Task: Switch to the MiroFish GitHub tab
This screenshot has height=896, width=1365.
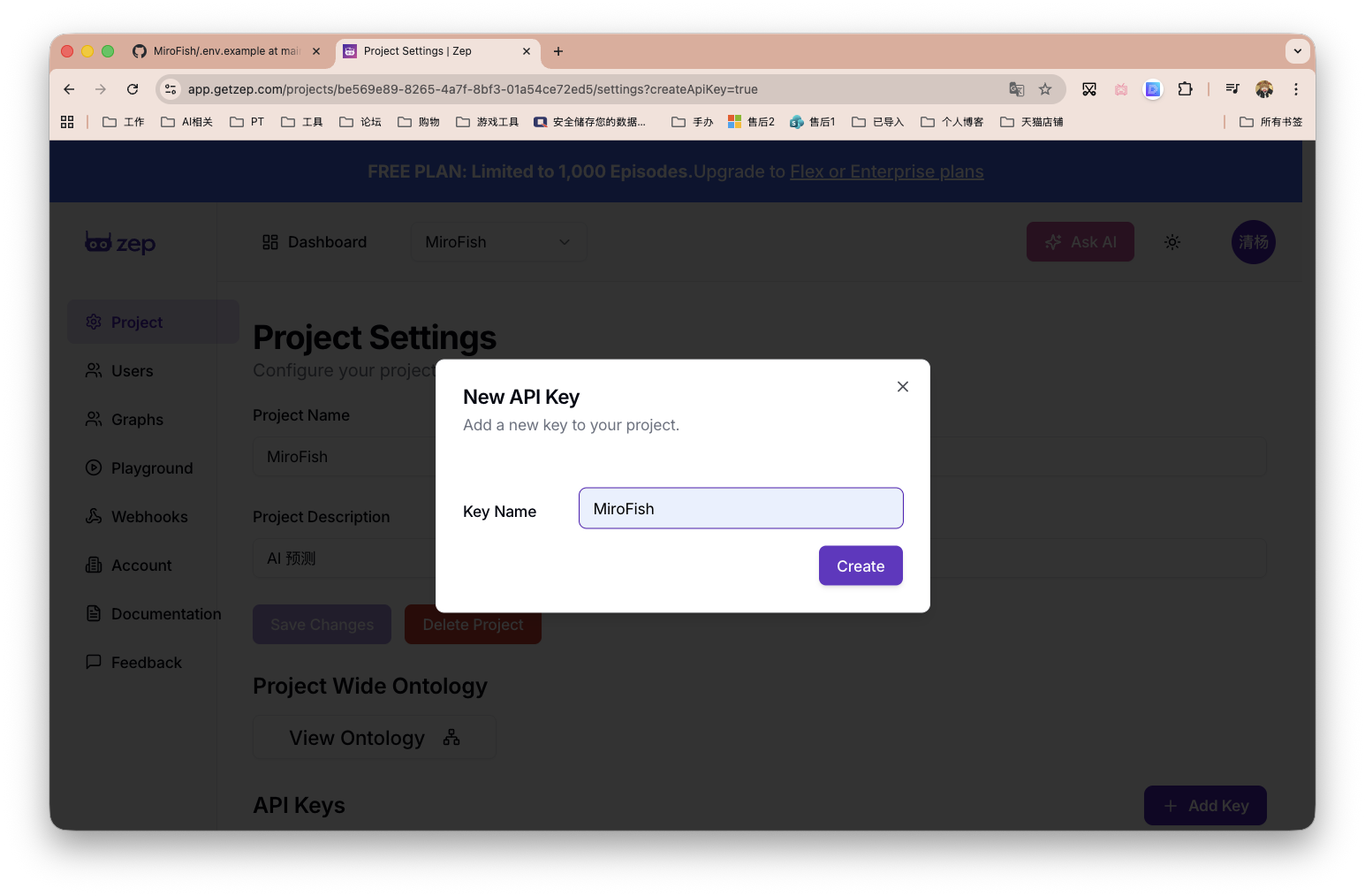Action: 225,51
